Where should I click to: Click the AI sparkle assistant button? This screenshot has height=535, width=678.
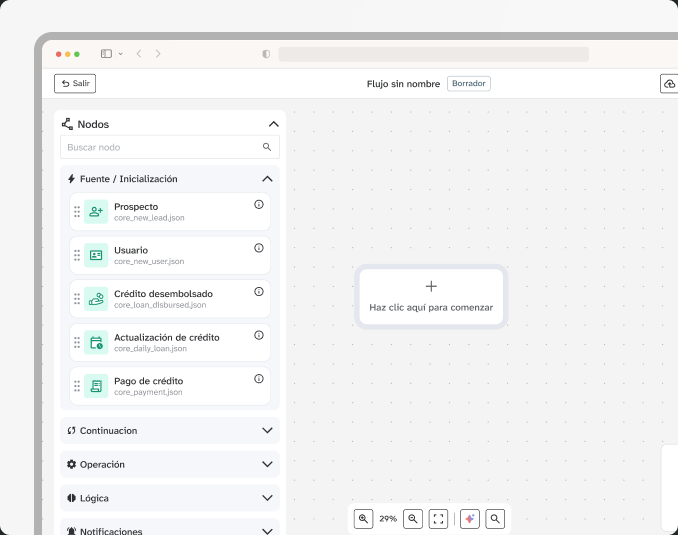coord(470,519)
